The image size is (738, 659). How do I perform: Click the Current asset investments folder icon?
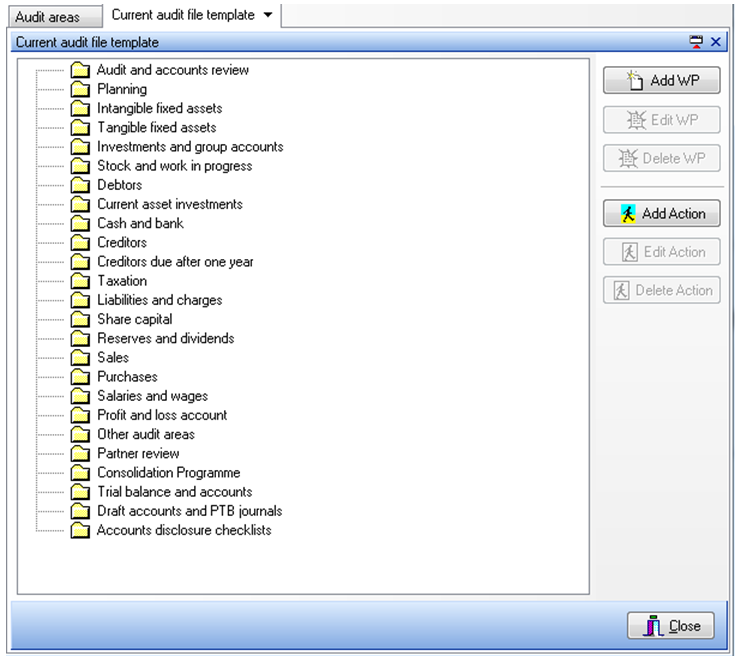click(80, 204)
